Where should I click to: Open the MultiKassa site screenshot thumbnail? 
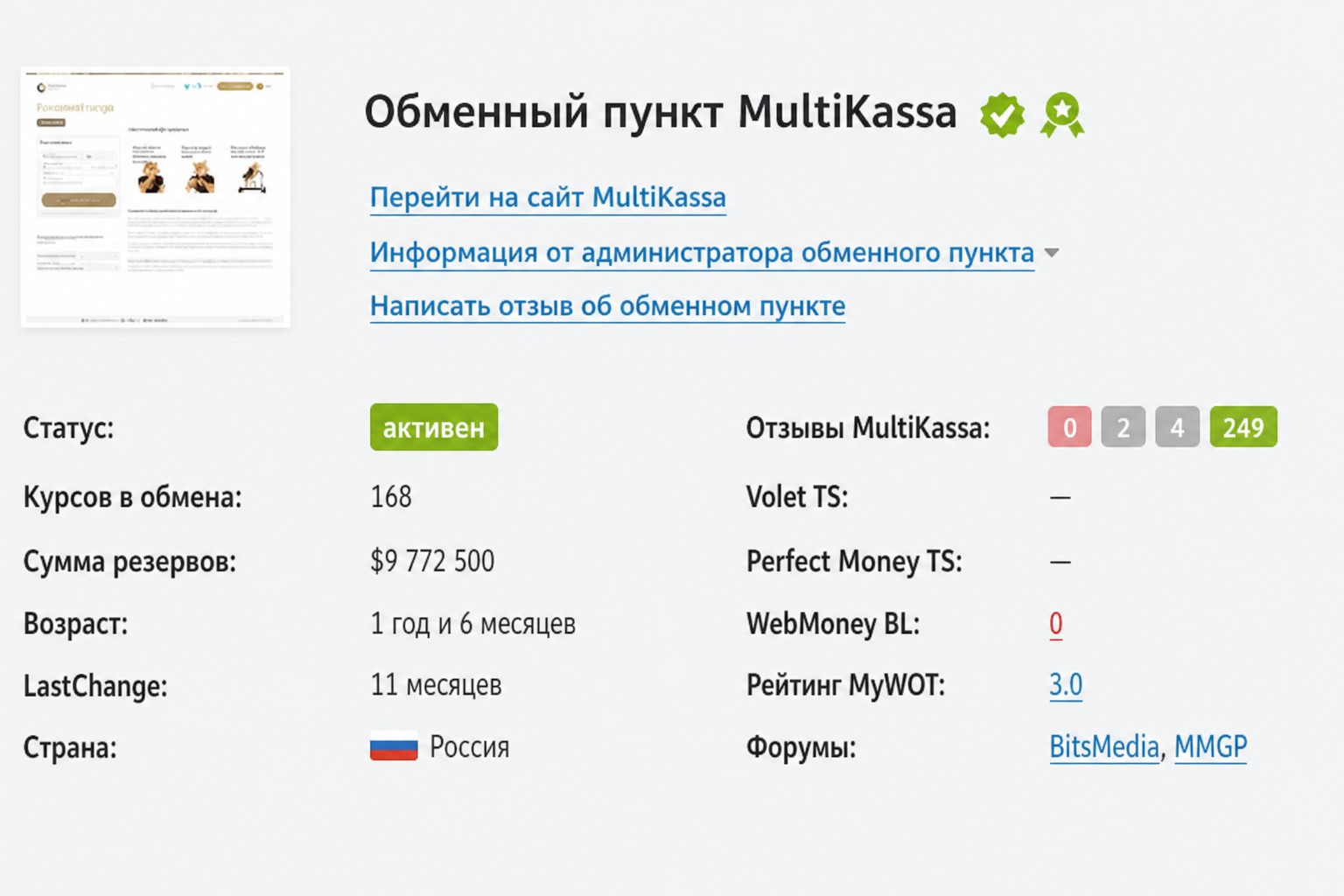[x=156, y=198]
